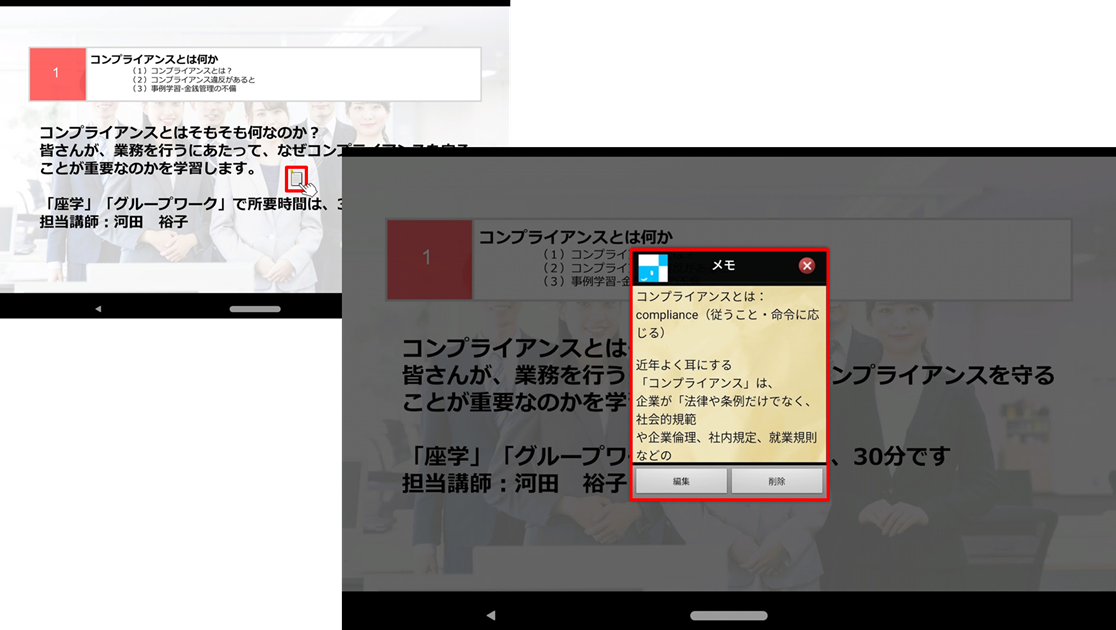Screen dimensions: 1116x630
Task: Click '担当講師：河田 裕子' on the larger screen
Action: (x=514, y=483)
